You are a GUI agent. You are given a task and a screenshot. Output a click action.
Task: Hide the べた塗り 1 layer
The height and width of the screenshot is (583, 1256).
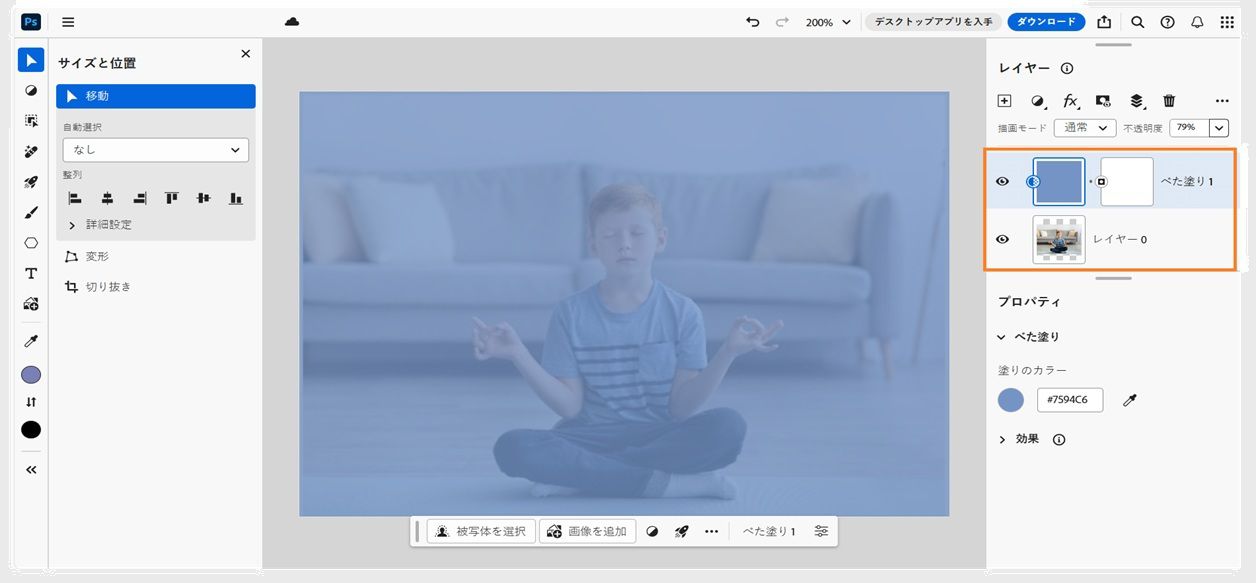click(x=1003, y=181)
